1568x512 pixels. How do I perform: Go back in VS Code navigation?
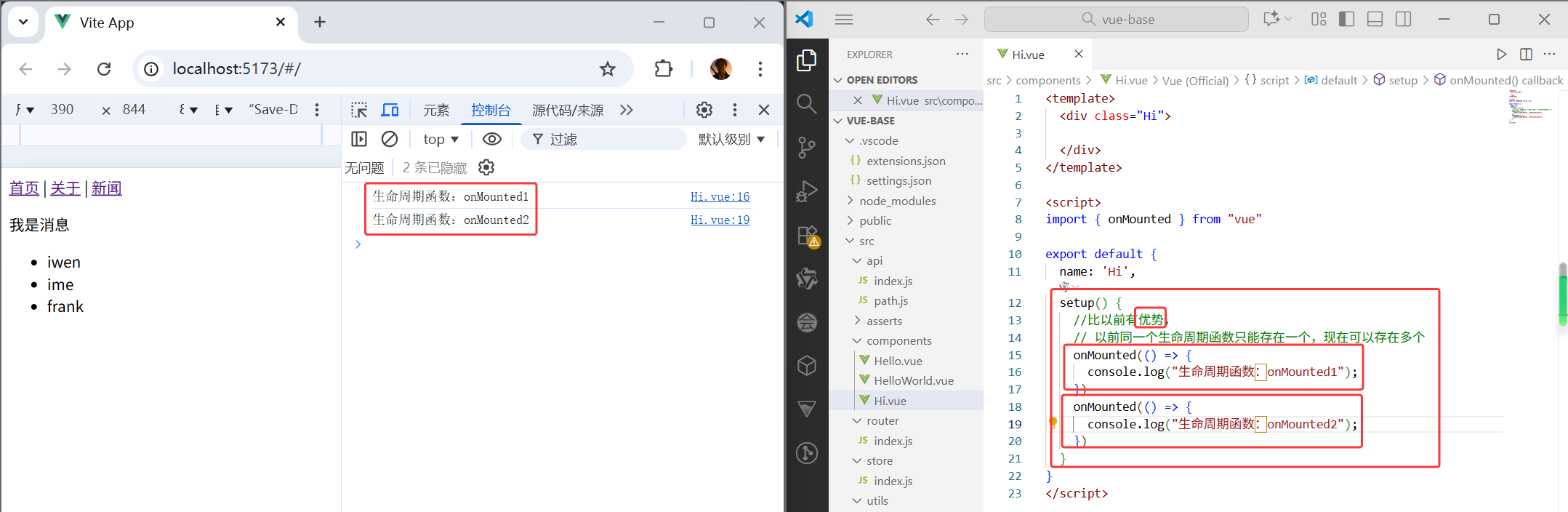[x=933, y=20]
